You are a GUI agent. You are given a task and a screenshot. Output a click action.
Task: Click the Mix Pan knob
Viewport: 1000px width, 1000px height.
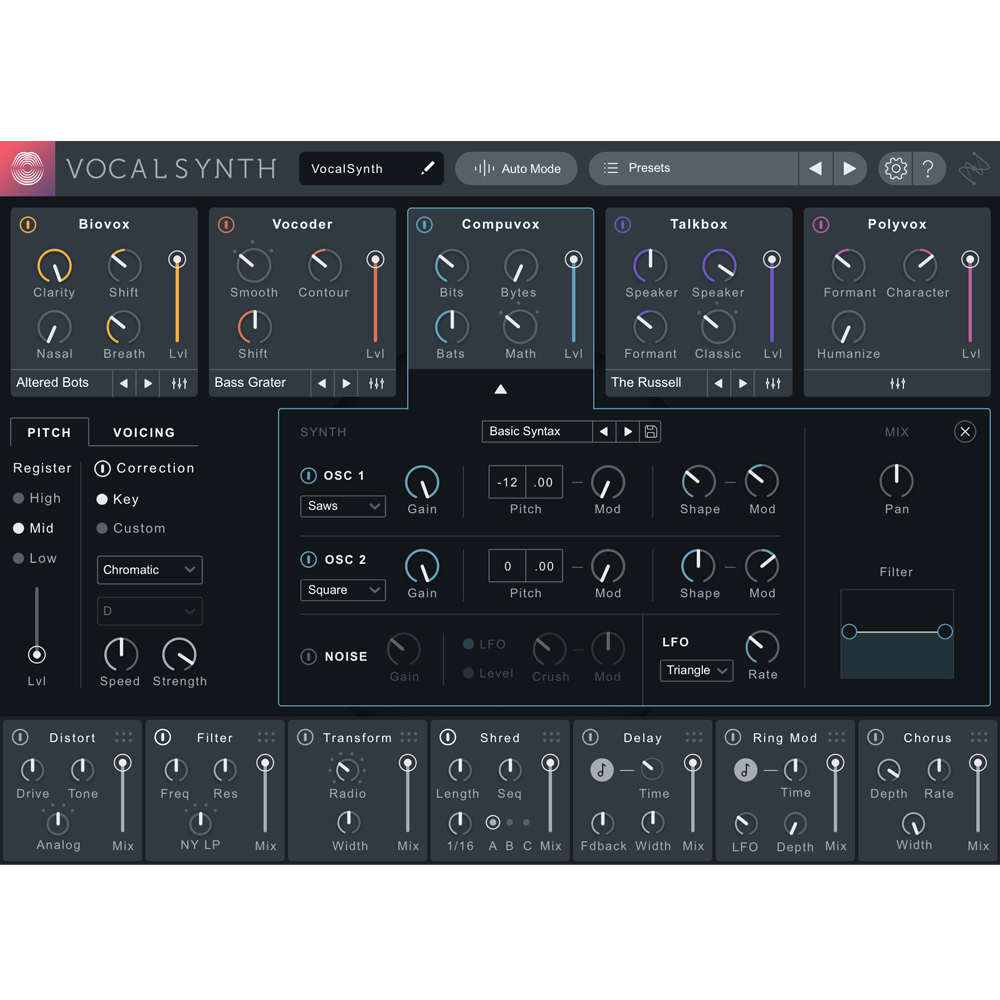[x=897, y=481]
